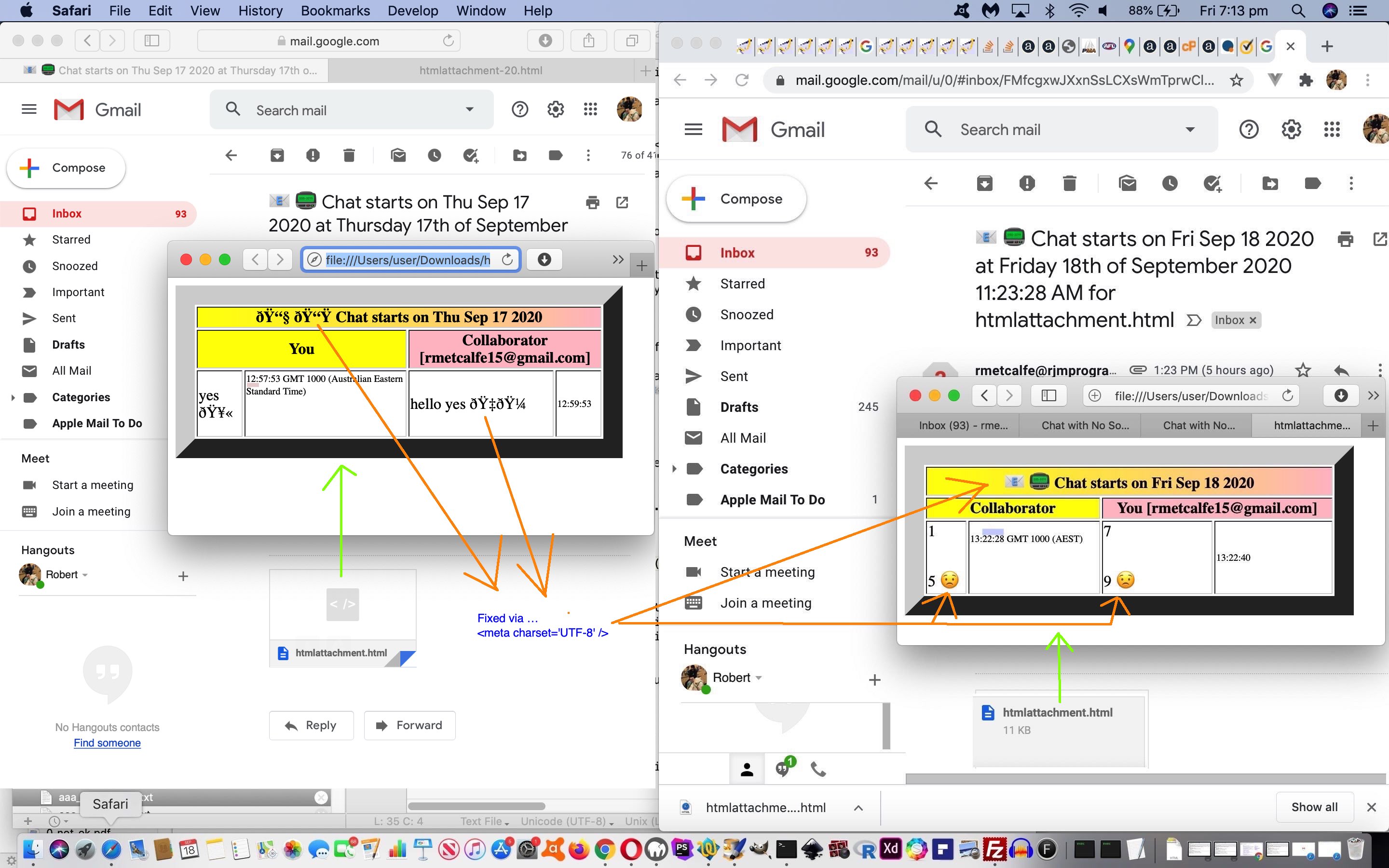This screenshot has width=1389, height=868.
Task: Open the Bookmarks menu in menu bar
Action: [x=335, y=10]
